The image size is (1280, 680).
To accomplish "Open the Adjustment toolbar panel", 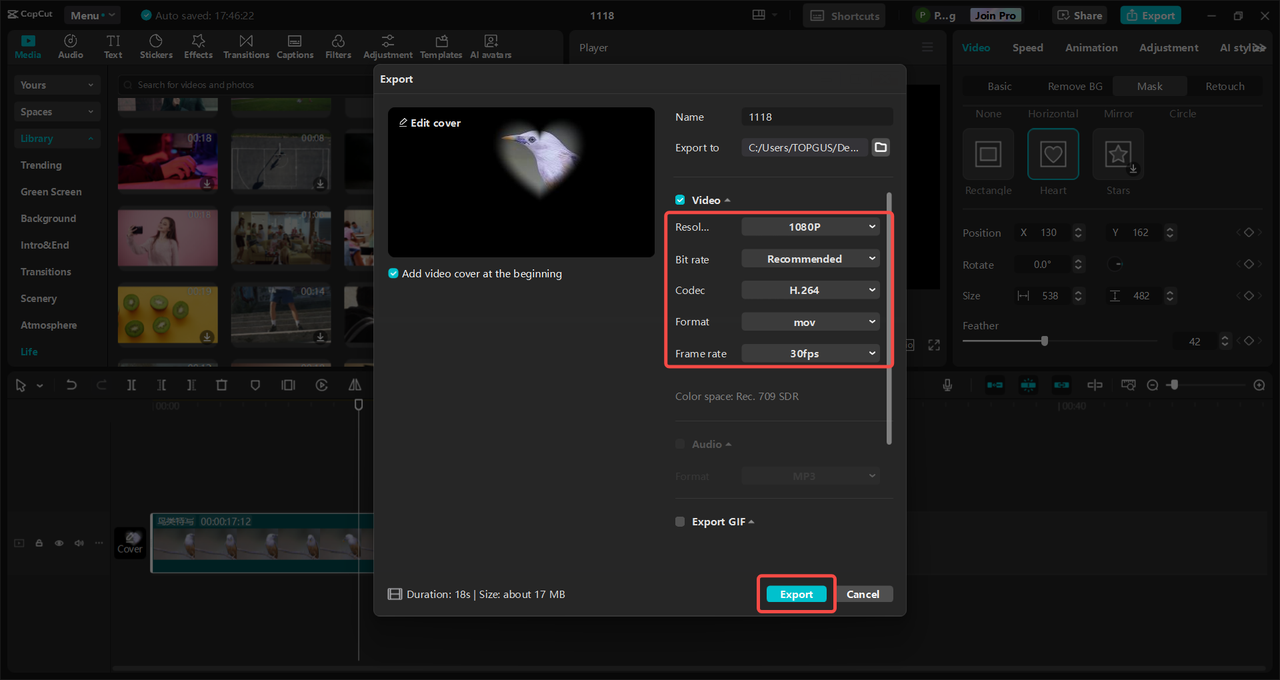I will click(388, 46).
